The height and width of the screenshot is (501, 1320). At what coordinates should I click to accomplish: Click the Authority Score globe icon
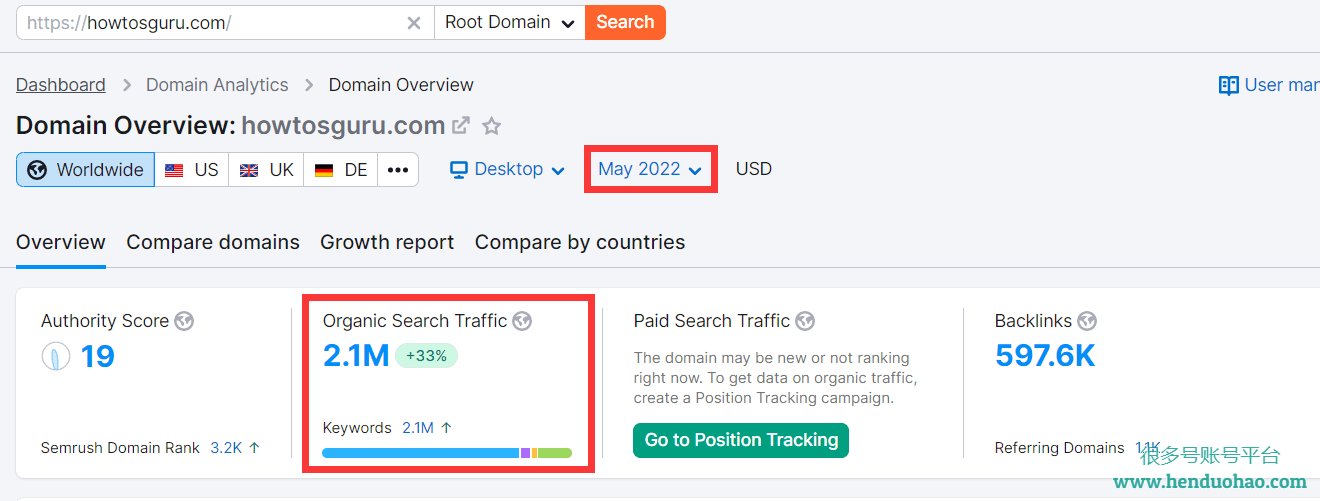coord(184,321)
